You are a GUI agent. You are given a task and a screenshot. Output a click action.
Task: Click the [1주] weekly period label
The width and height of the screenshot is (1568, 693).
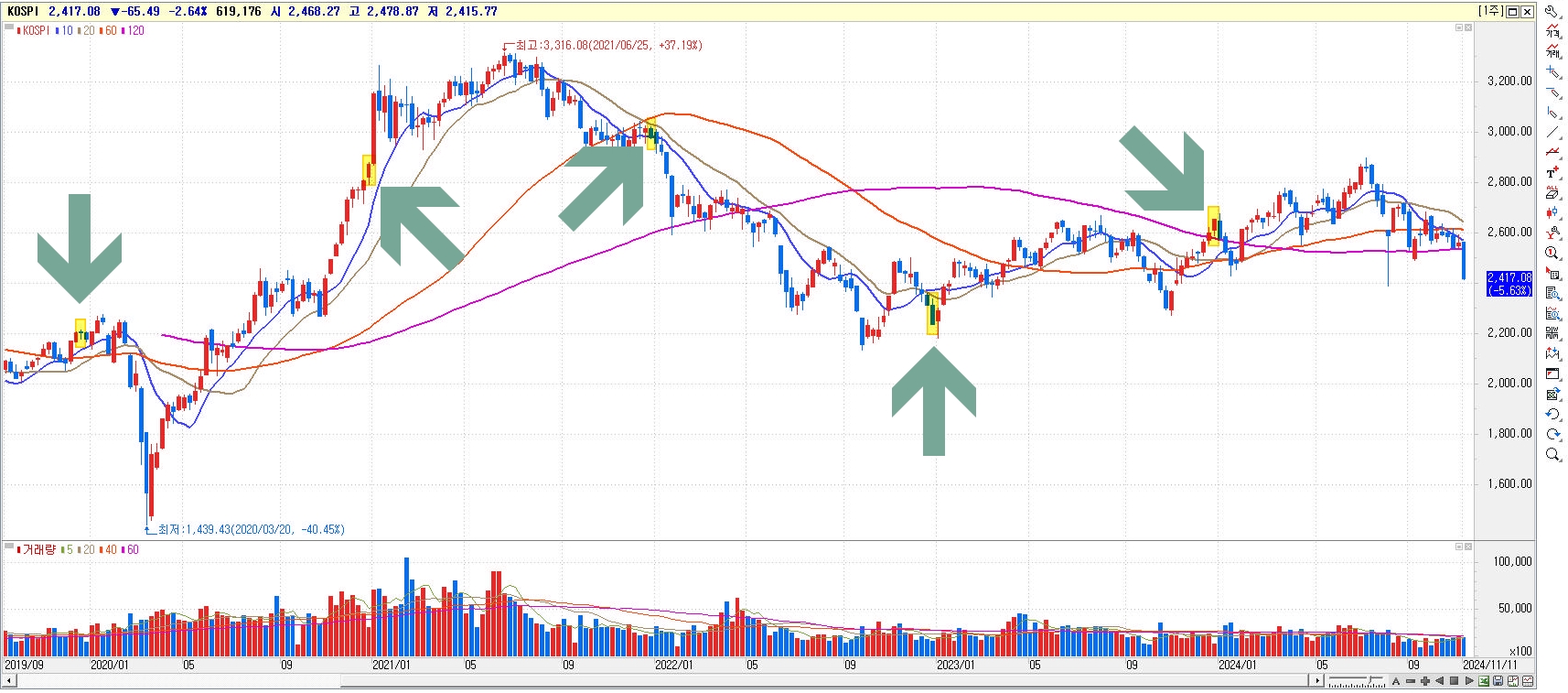[x=1489, y=11]
